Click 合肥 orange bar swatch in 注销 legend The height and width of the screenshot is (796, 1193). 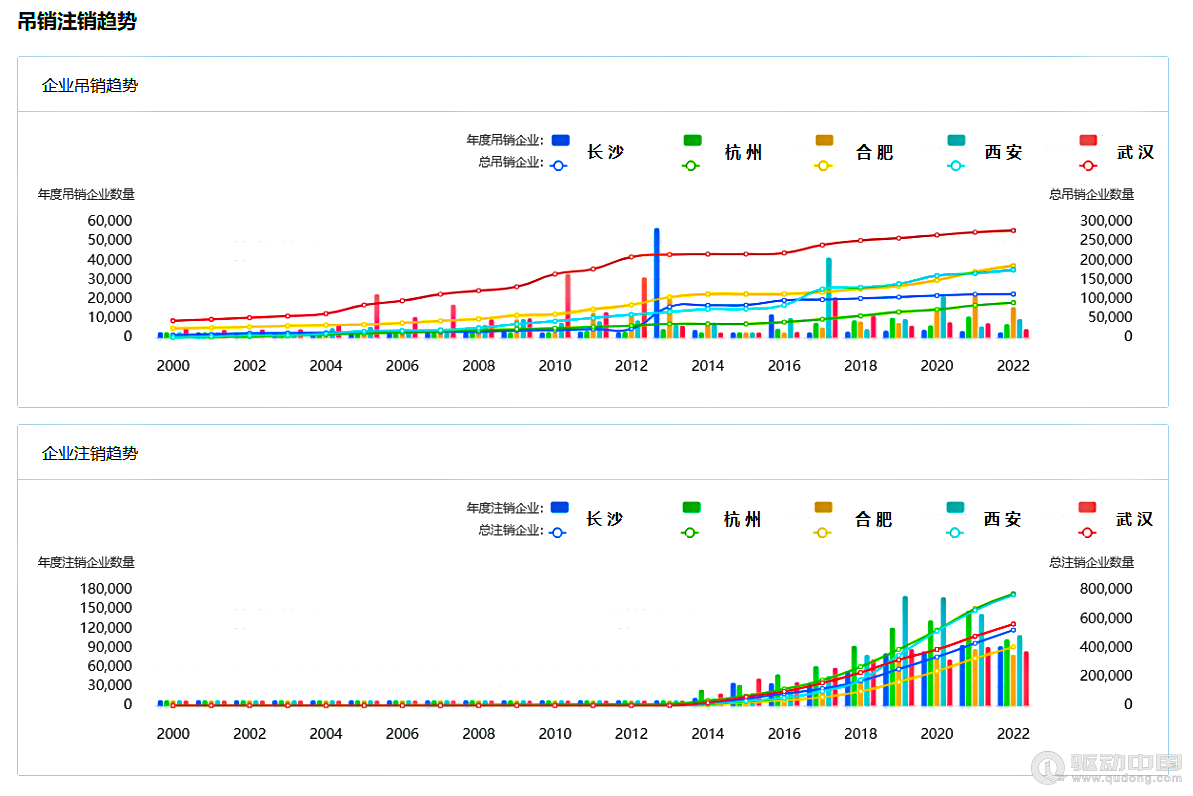(824, 508)
